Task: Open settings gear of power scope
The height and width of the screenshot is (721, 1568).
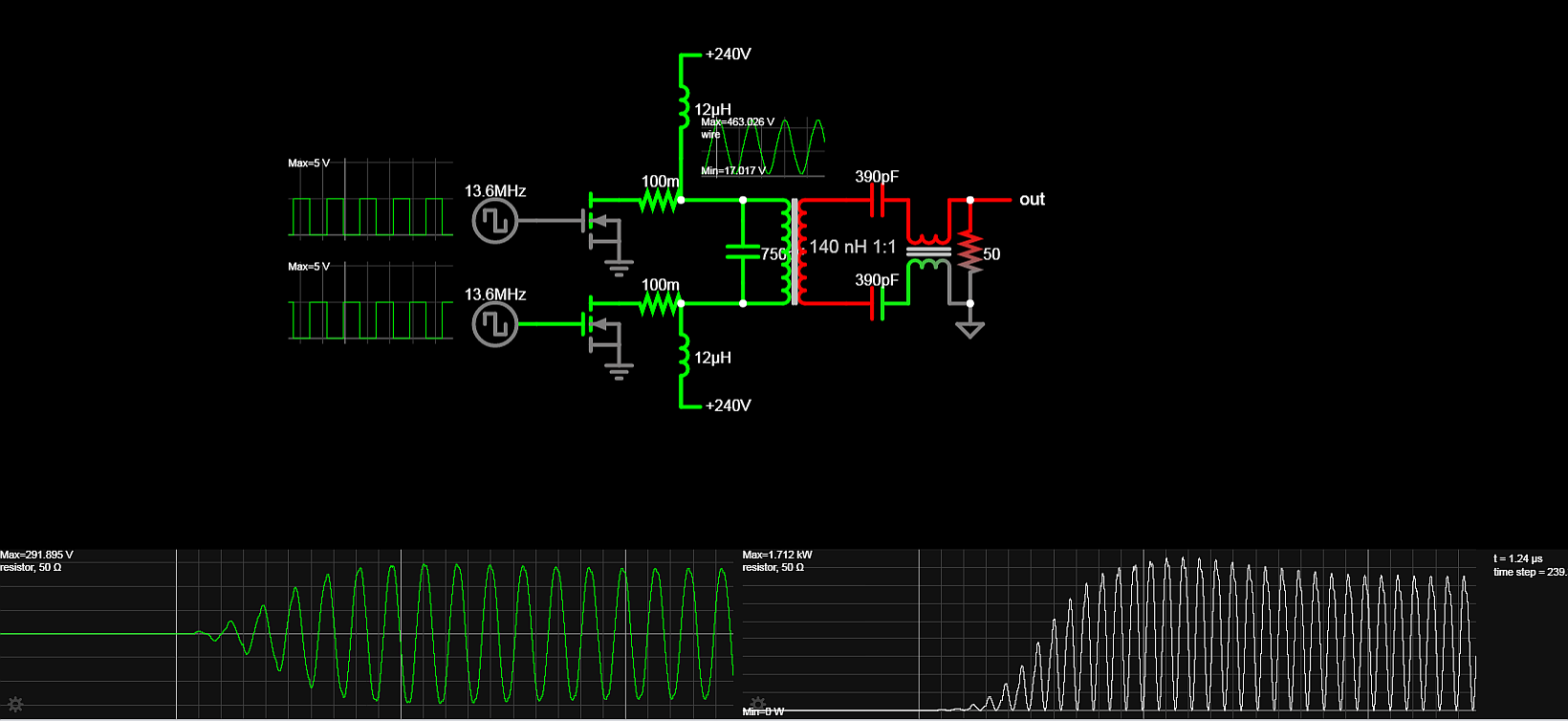Action: tap(758, 704)
